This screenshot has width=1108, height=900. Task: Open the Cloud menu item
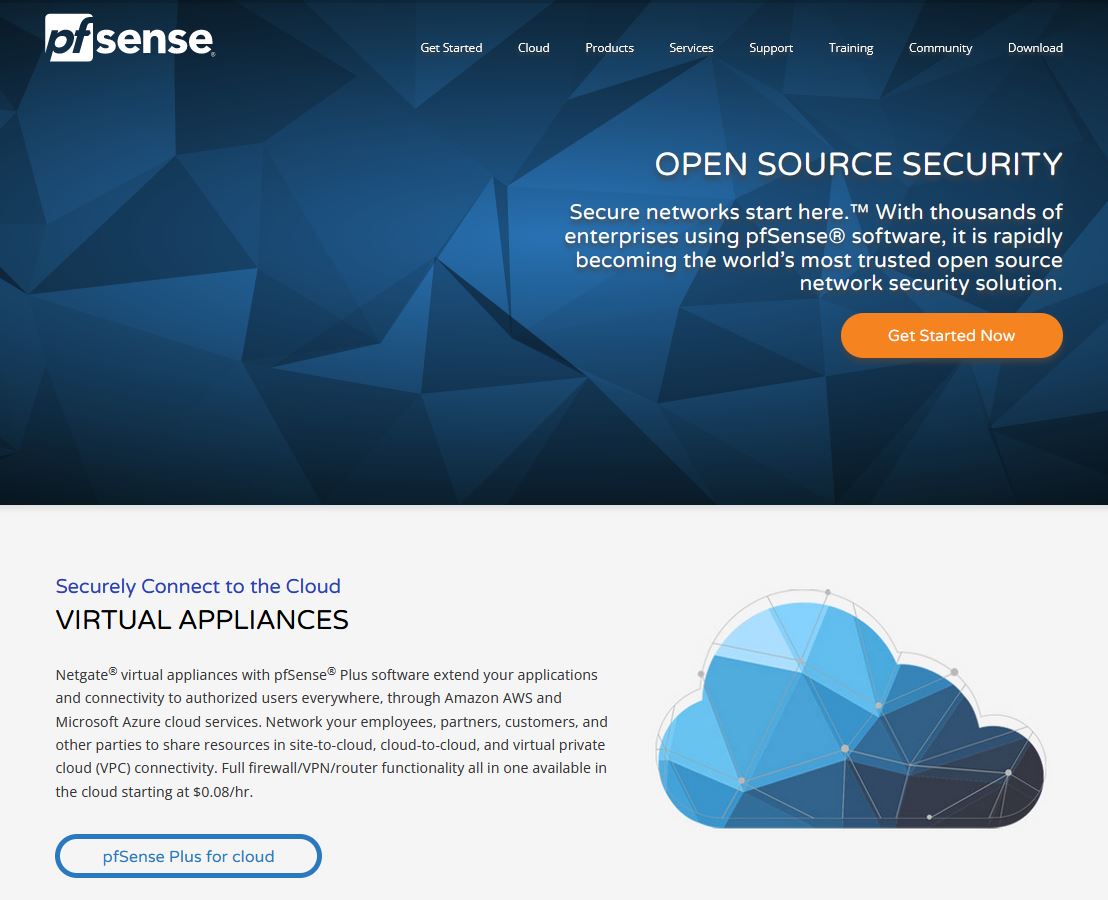click(x=534, y=48)
